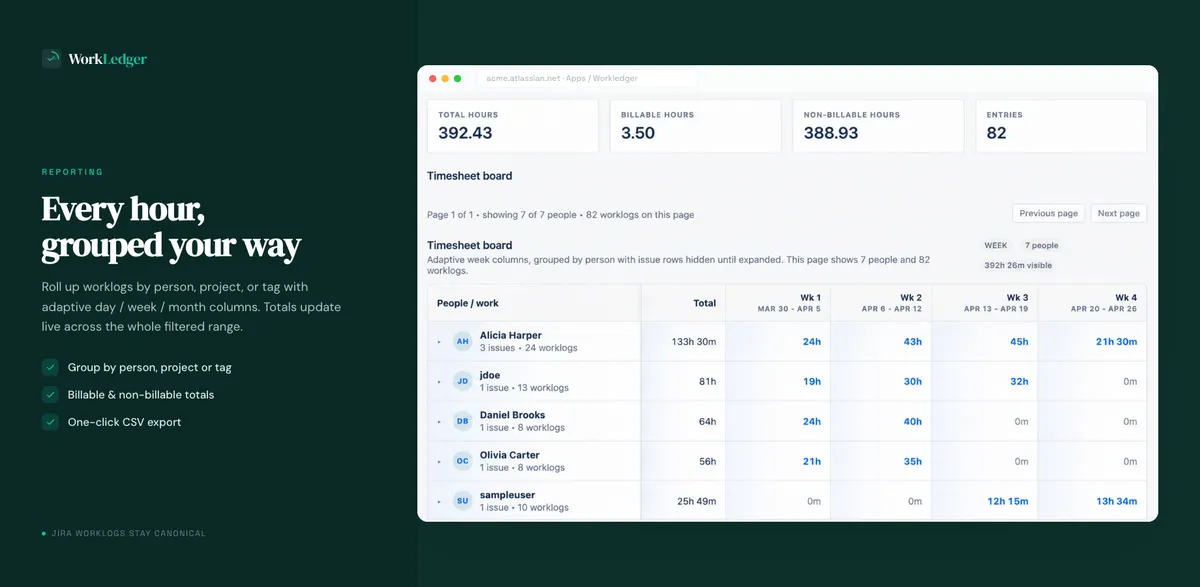
Task: Expand the sampleuser row
Action: [x=439, y=502]
